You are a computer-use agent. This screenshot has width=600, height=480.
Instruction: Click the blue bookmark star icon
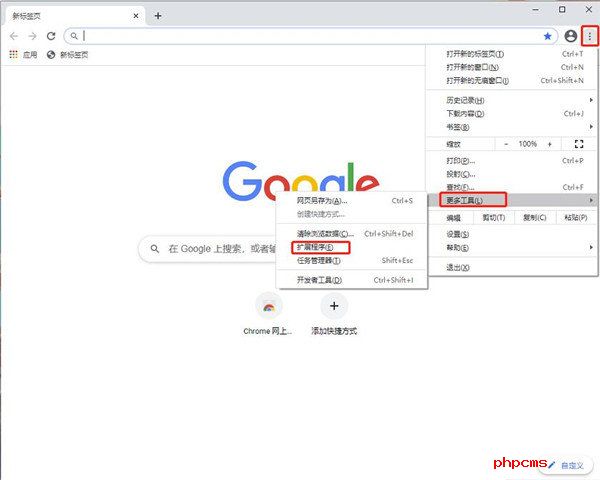548,36
